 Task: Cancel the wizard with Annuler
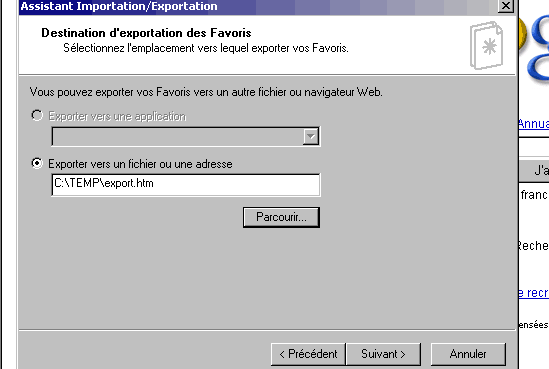click(x=468, y=354)
